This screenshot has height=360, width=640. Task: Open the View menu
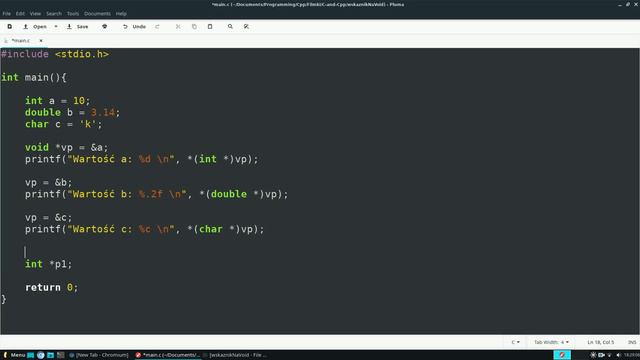(x=35, y=13)
